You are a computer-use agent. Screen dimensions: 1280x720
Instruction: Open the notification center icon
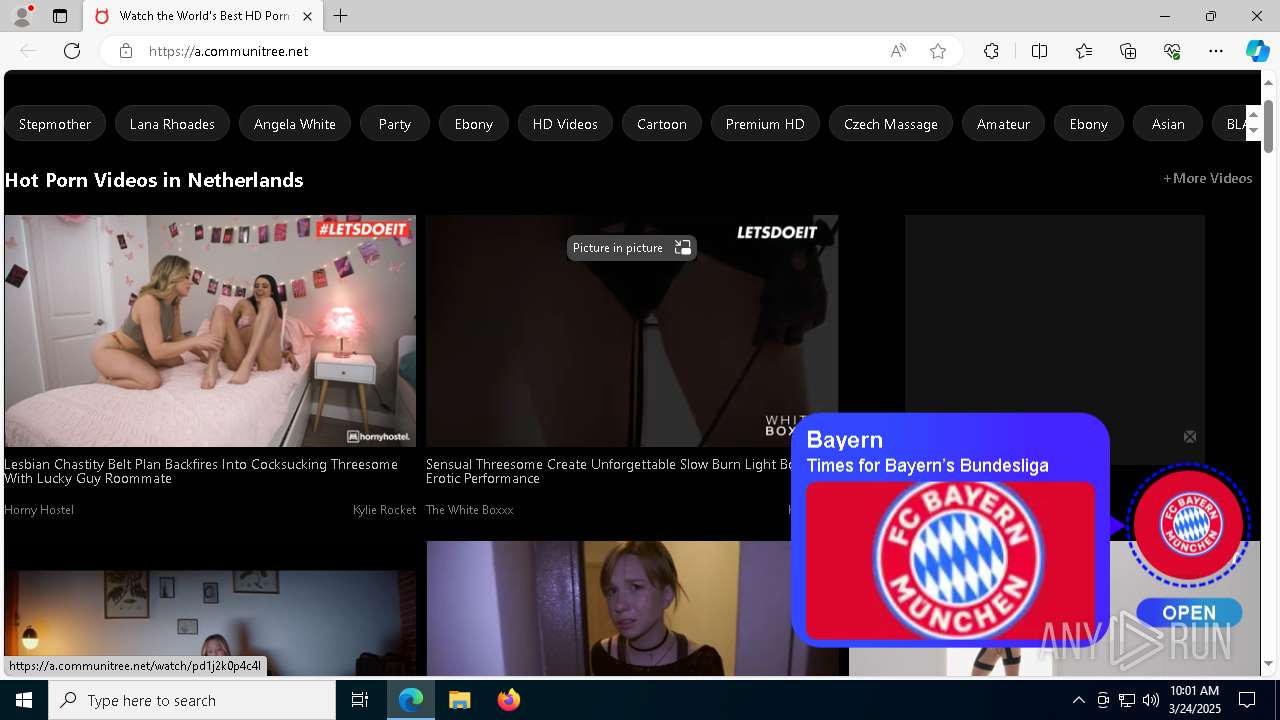tap(1247, 700)
